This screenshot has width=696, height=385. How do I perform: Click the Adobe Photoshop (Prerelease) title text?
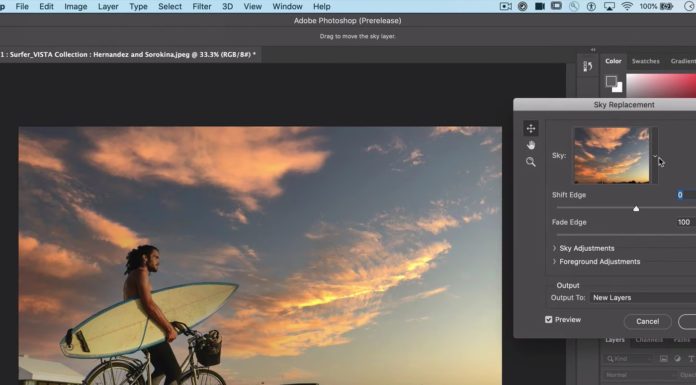tap(347, 20)
